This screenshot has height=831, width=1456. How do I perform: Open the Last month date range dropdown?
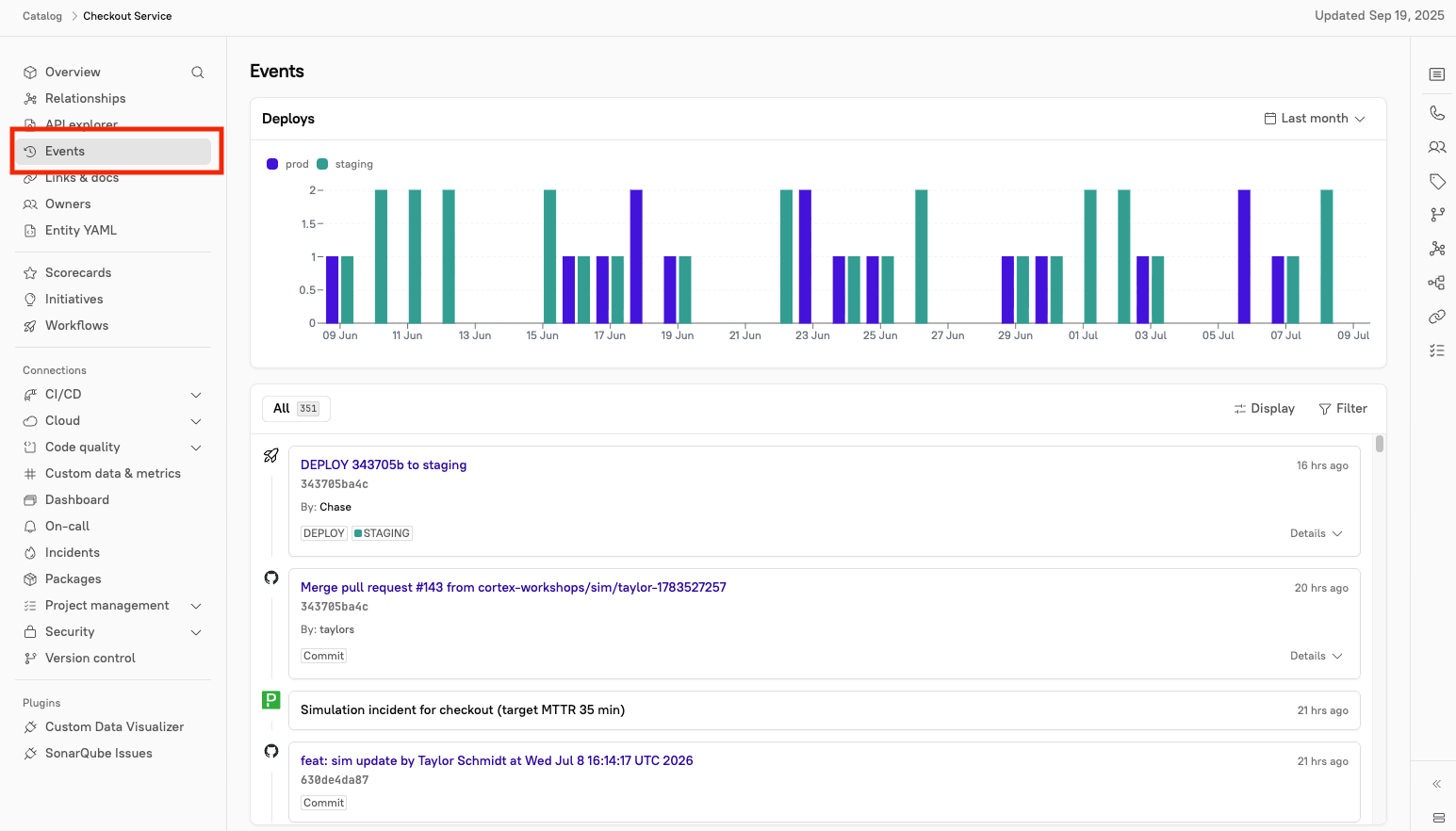pyautogui.click(x=1315, y=119)
